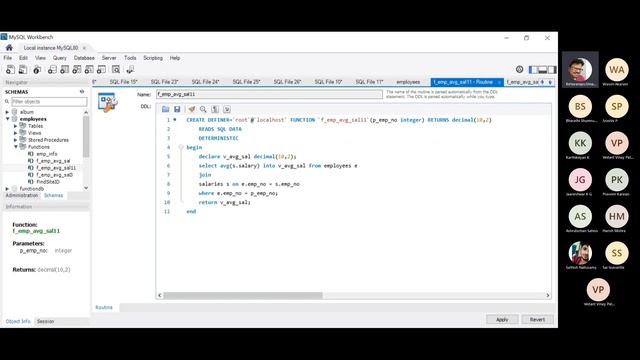The image size is (640, 360).
Task: Click the create new schema toolbar icon
Action: (x=52, y=70)
